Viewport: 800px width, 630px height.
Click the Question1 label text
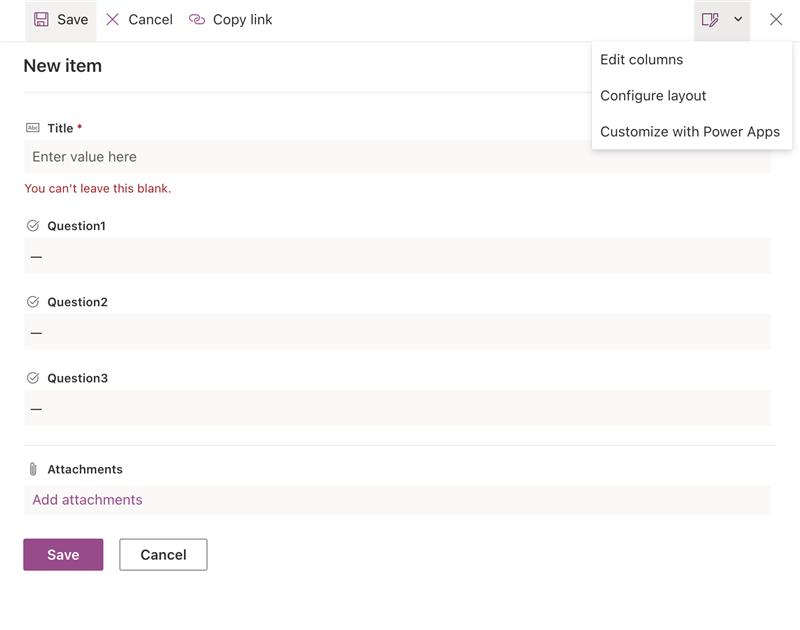[77, 226]
